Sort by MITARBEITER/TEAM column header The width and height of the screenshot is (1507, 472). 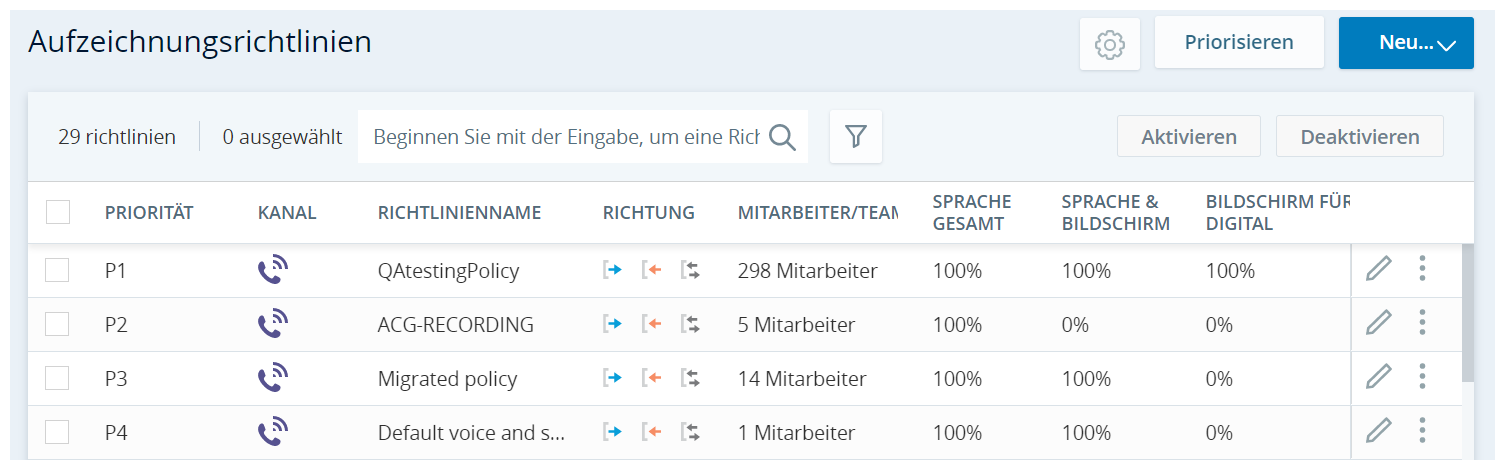tap(818, 212)
